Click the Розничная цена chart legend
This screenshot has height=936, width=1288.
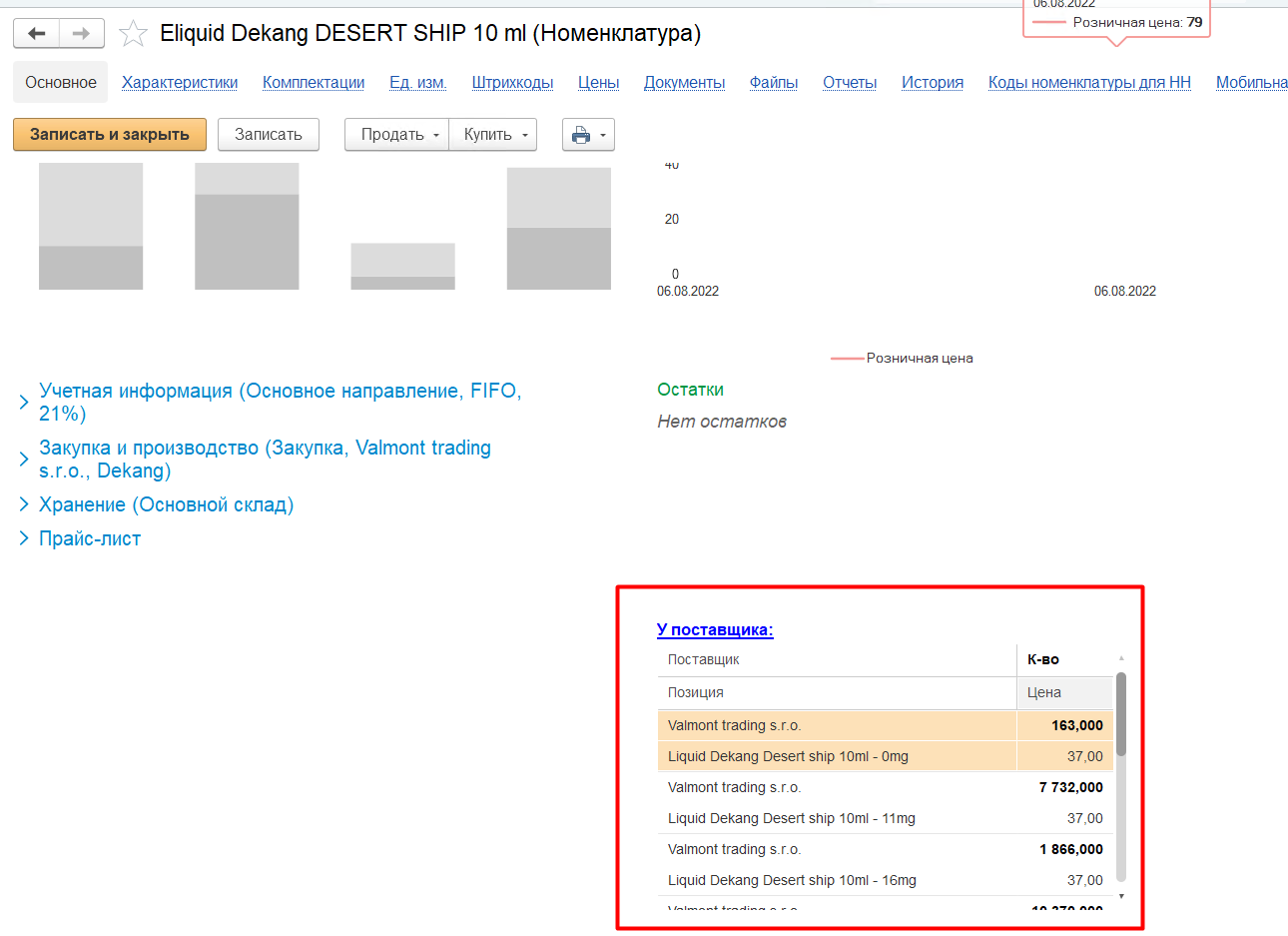tap(902, 358)
